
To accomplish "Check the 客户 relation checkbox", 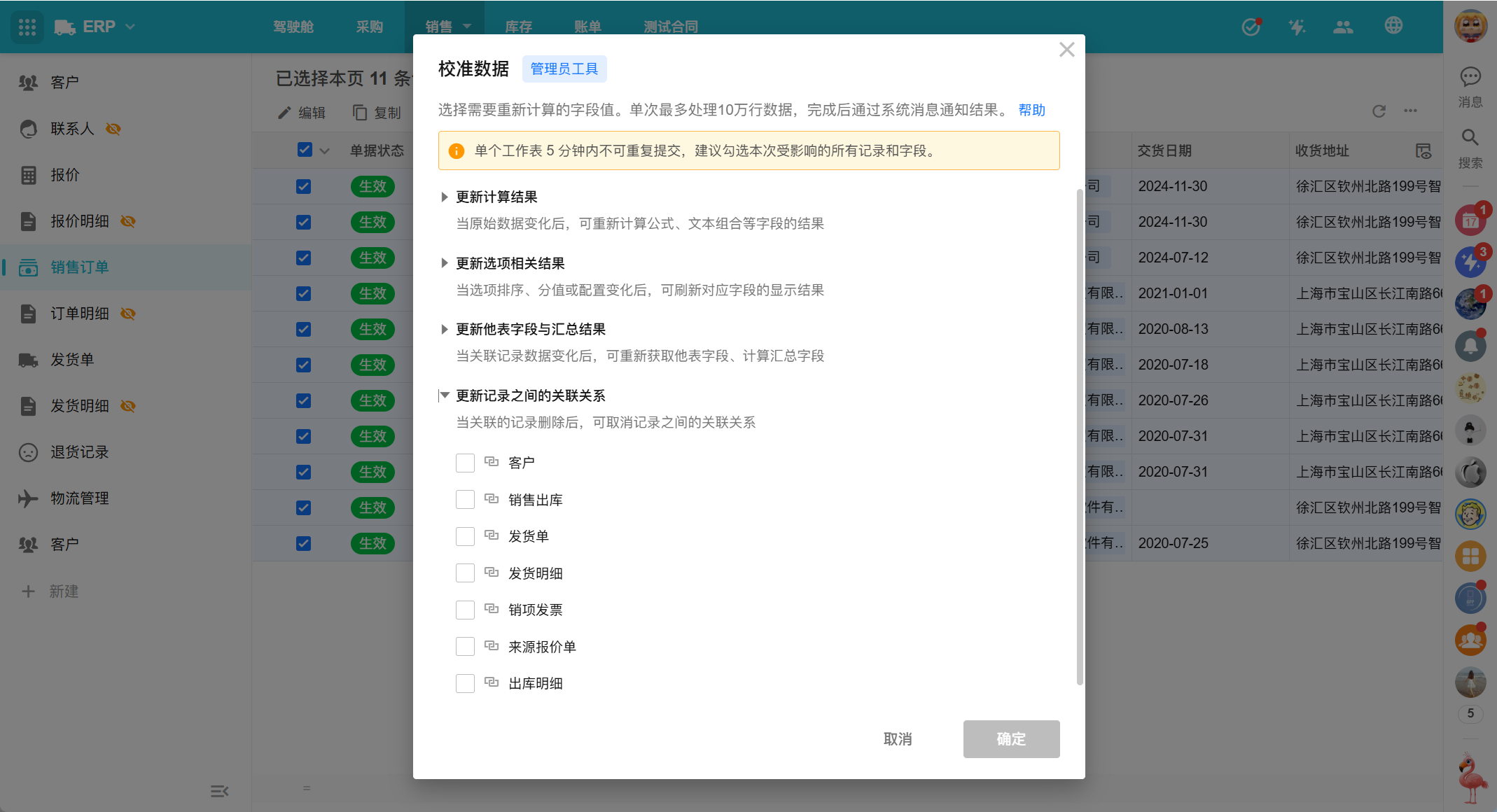I will point(465,463).
